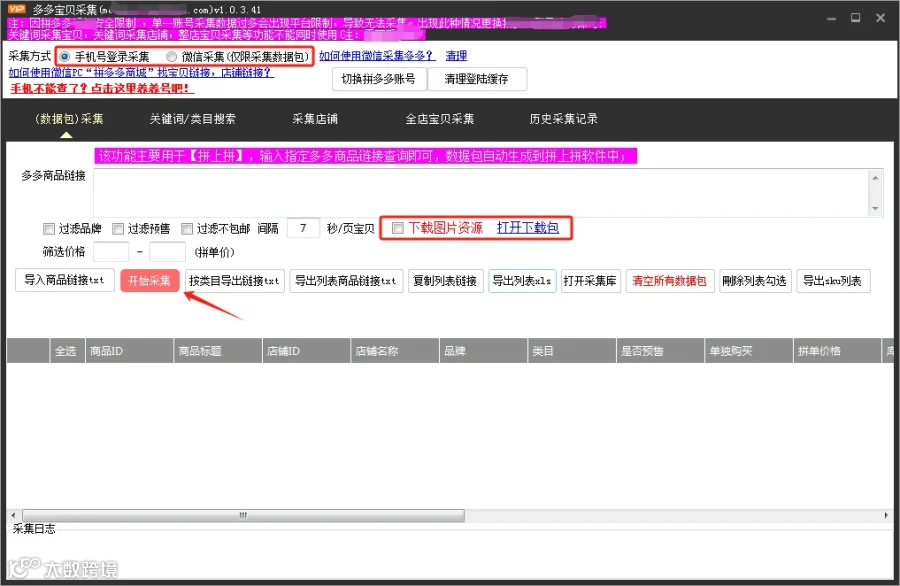The width and height of the screenshot is (900, 586).
Task: Click 店铺名称 column header
Action: point(394,351)
